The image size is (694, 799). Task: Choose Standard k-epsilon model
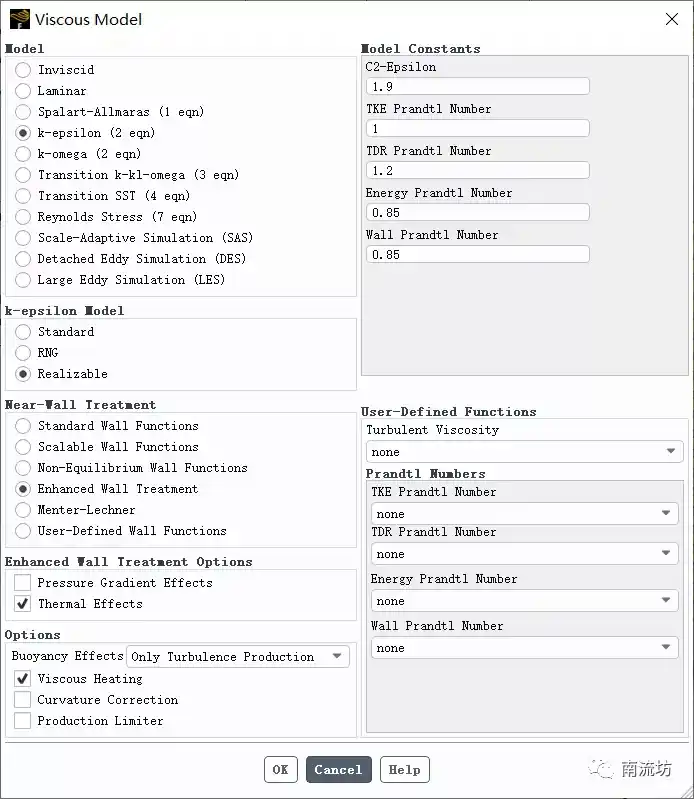coord(23,332)
